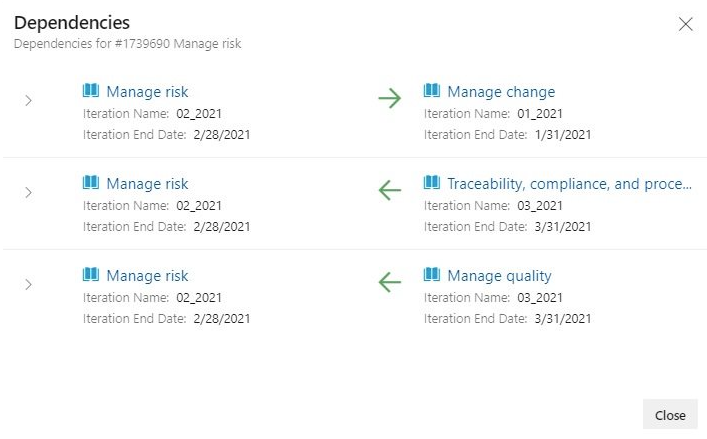Screen dimensions: 707x439
Task: Open Manage risk link in Traceability row
Action: point(147,184)
